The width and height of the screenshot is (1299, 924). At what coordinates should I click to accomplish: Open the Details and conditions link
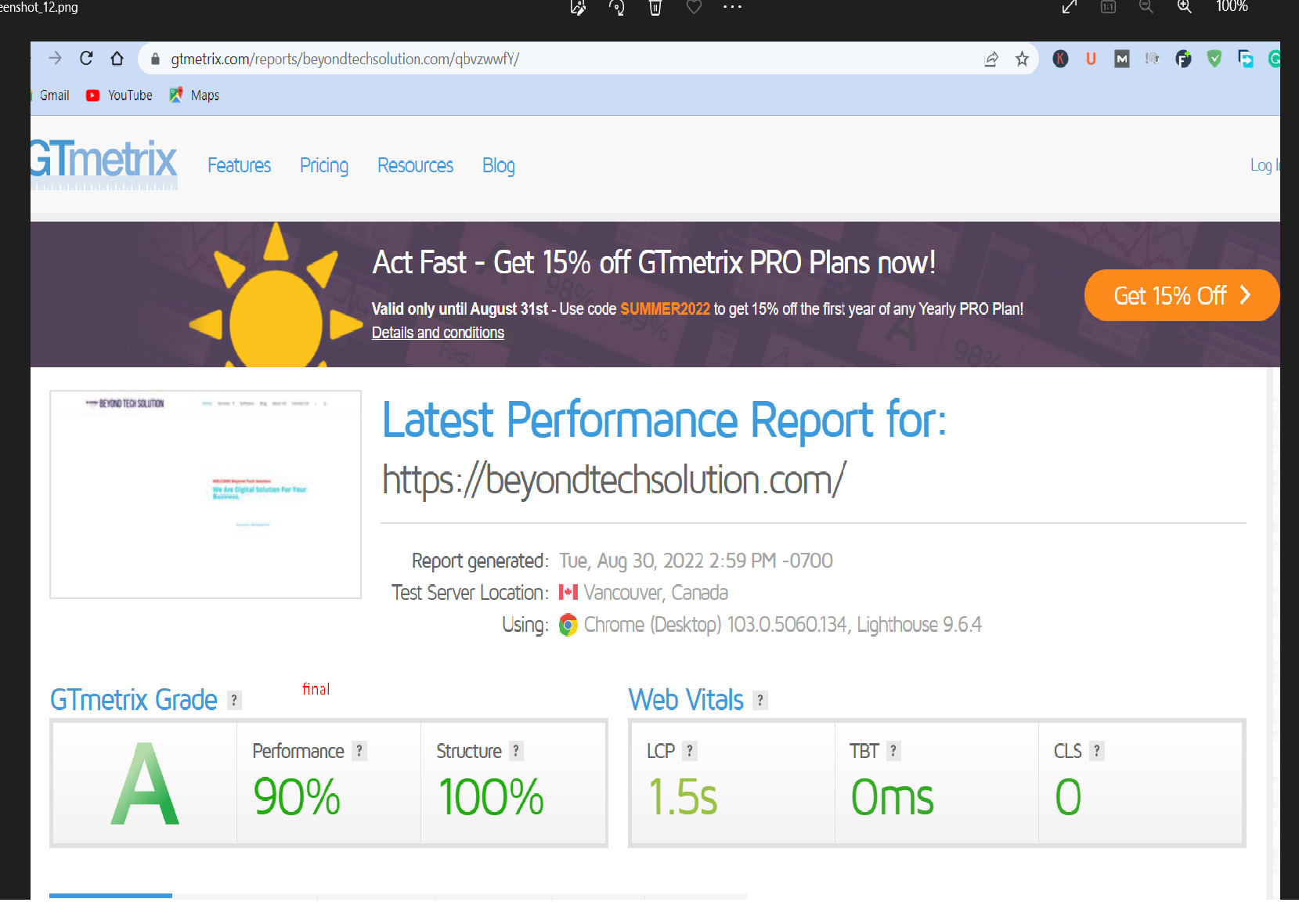[x=438, y=333]
